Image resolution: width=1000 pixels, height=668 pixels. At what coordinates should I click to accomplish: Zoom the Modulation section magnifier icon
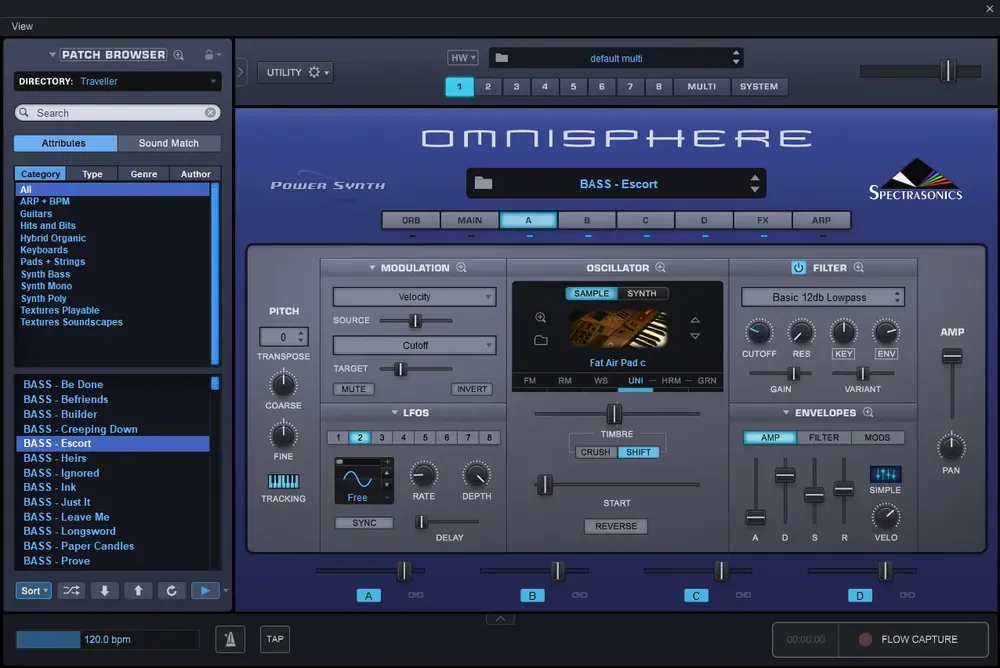click(461, 268)
